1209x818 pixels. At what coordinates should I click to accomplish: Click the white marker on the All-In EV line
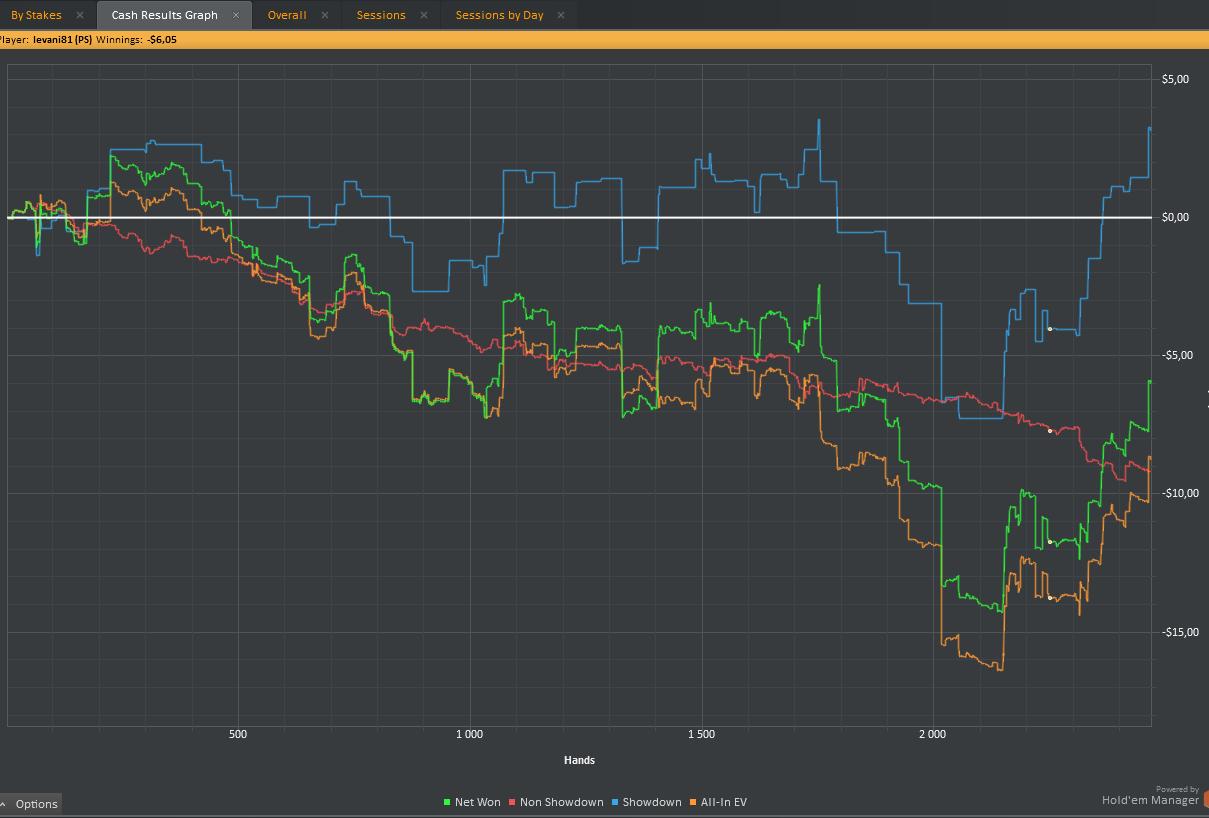tap(1050, 597)
